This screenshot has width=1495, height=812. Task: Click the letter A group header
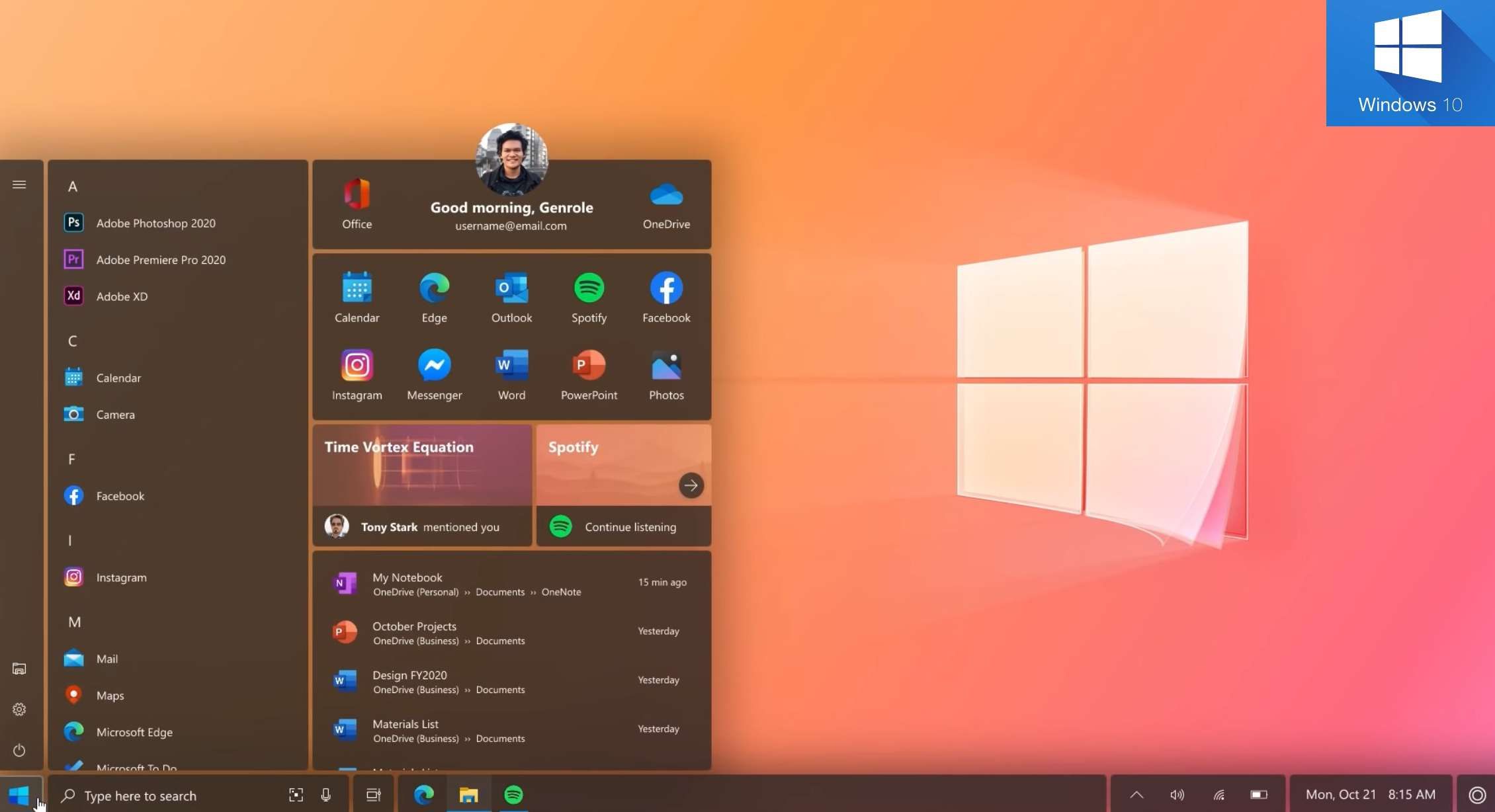73,186
